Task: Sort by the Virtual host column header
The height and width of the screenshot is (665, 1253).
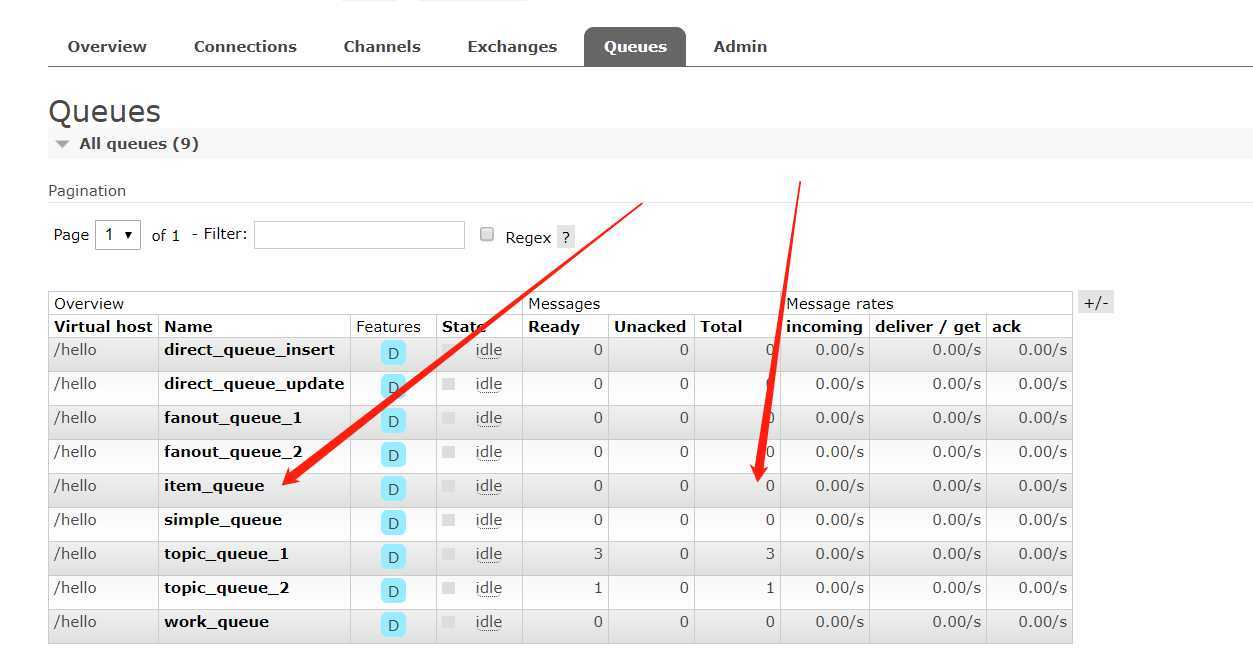Action: tap(103, 327)
